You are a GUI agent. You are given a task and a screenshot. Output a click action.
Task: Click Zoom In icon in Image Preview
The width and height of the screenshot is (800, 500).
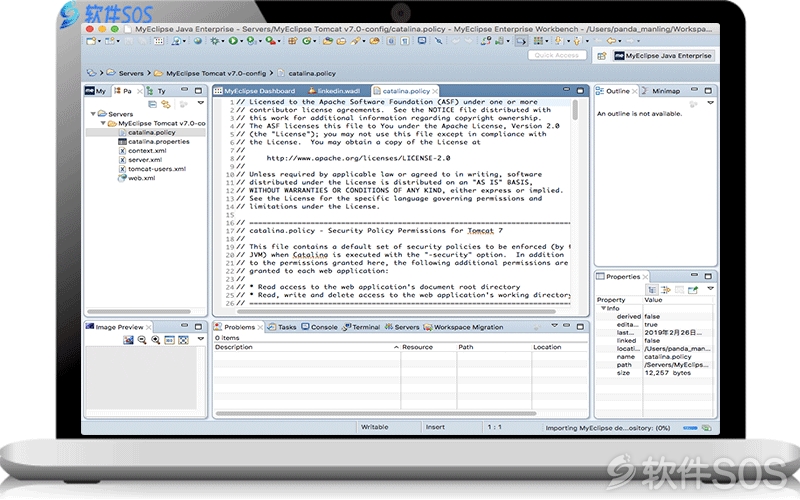coord(156,340)
